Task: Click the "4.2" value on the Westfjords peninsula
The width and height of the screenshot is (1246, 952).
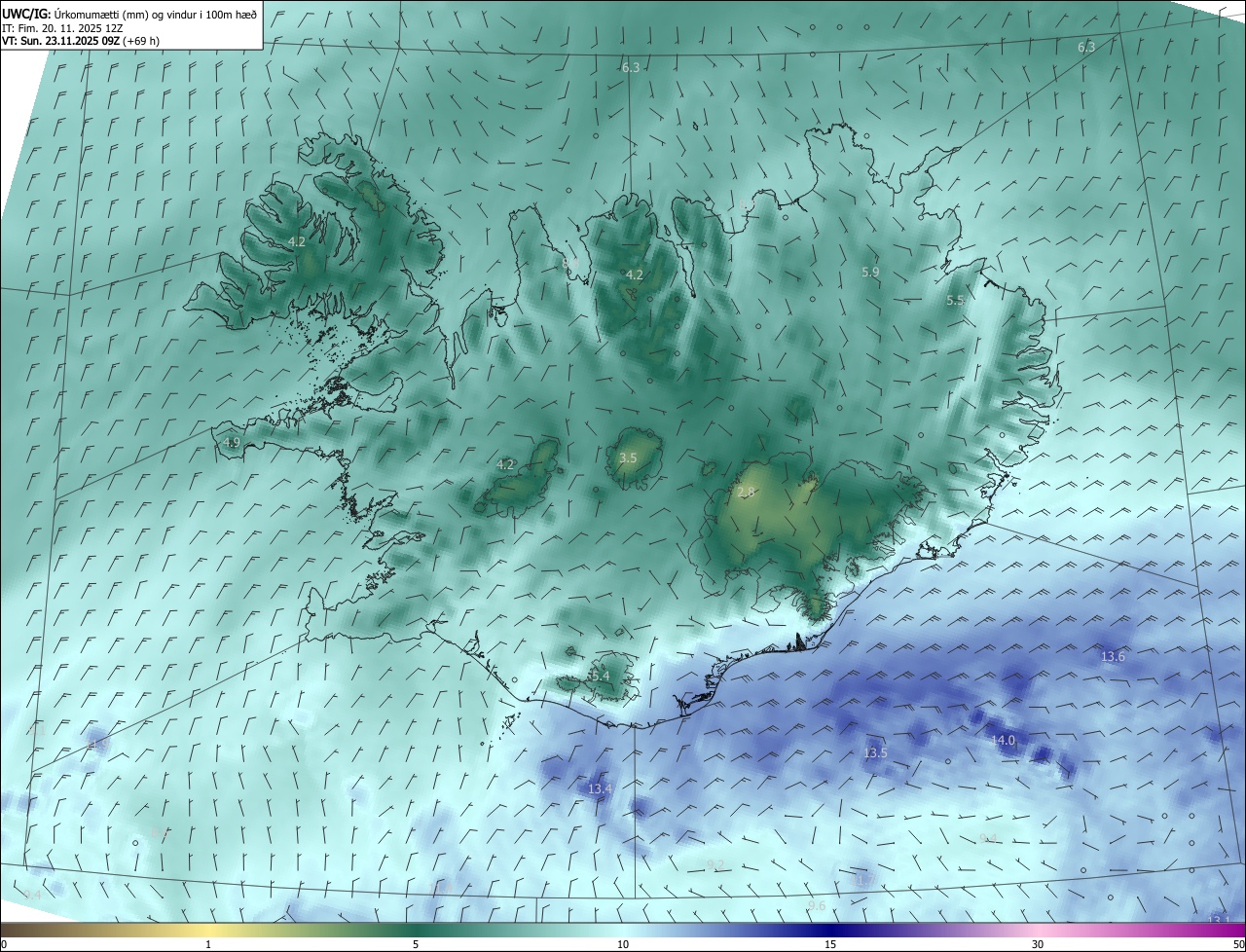Action: click(x=297, y=241)
